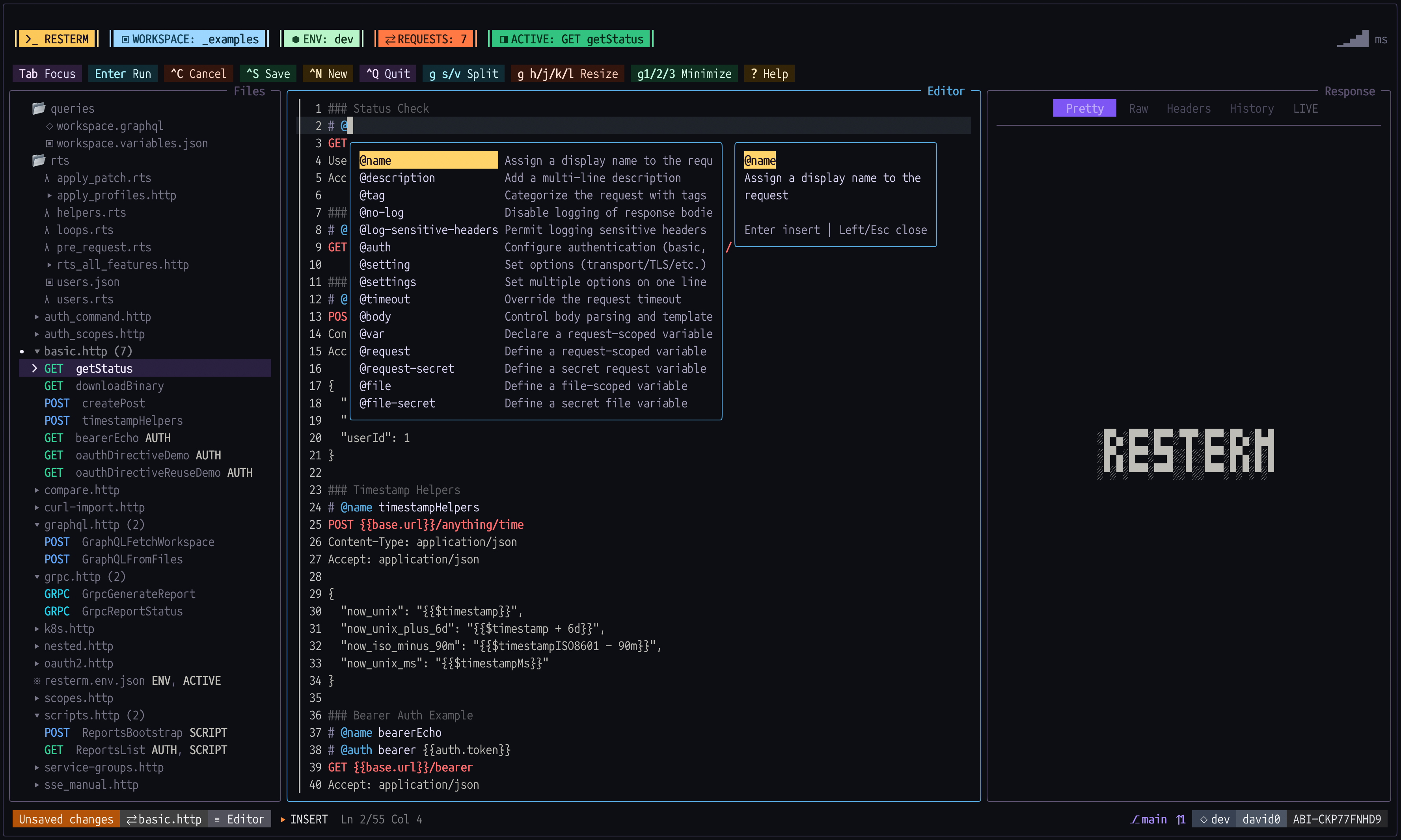
Task: Click the getStatus selection chevron
Action: pyautogui.click(x=35, y=368)
